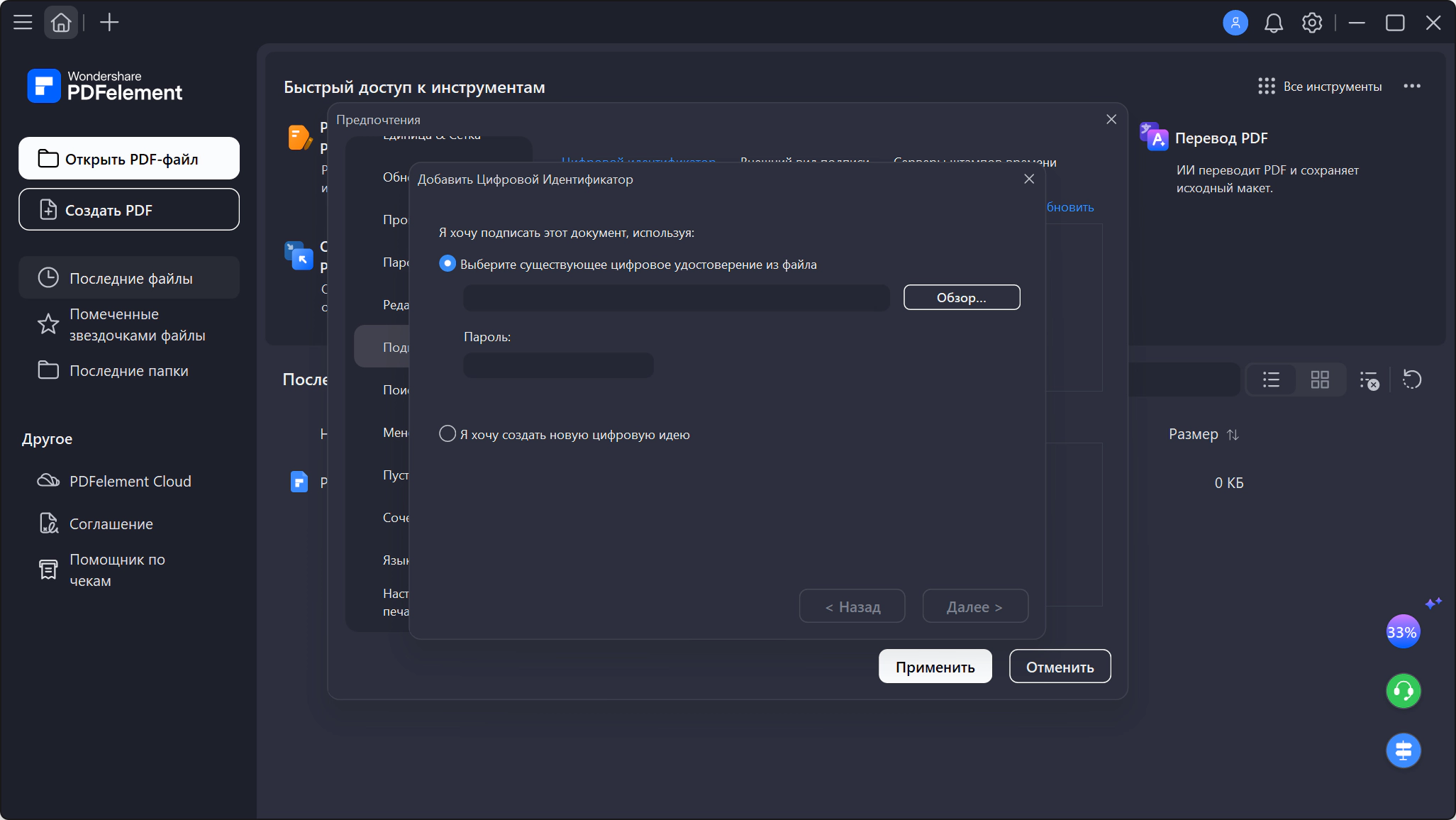The height and width of the screenshot is (820, 1456).
Task: Show recent files list
Action: pos(129,278)
